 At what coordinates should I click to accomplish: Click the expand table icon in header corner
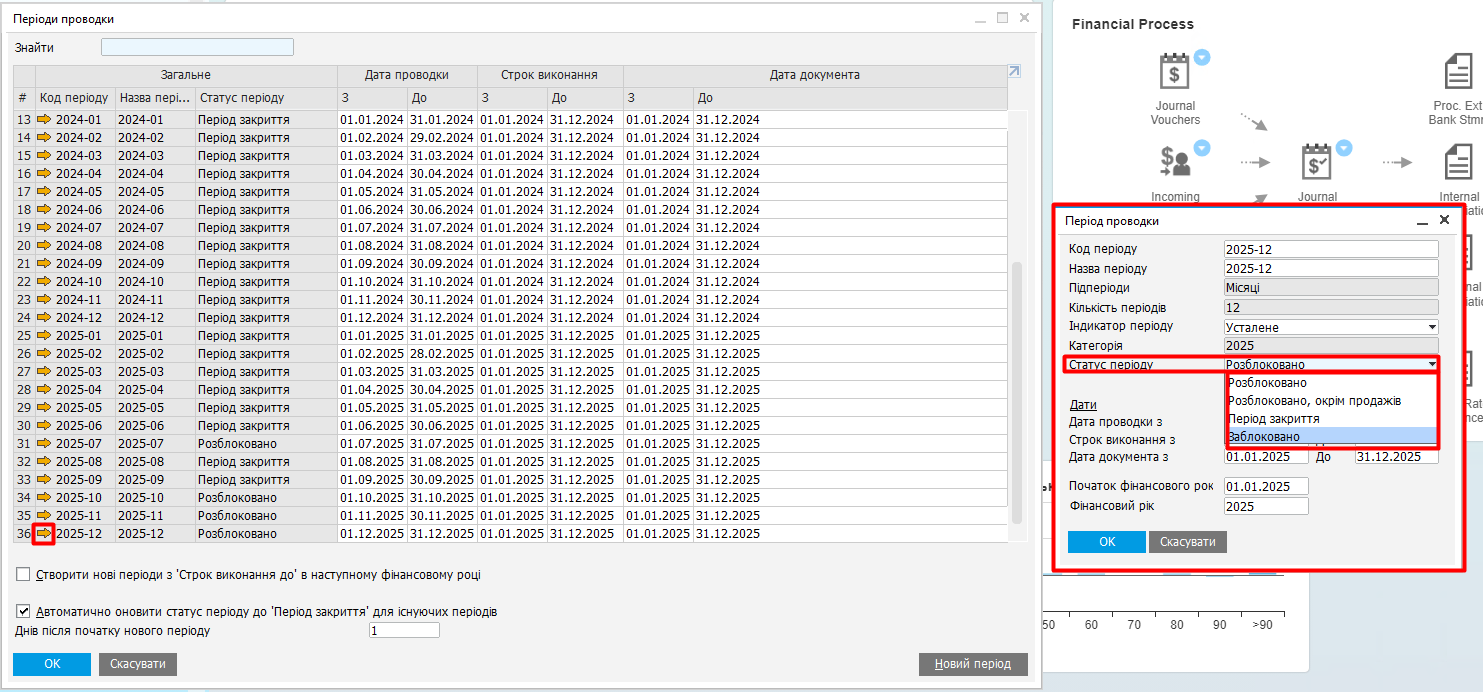tap(1014, 72)
